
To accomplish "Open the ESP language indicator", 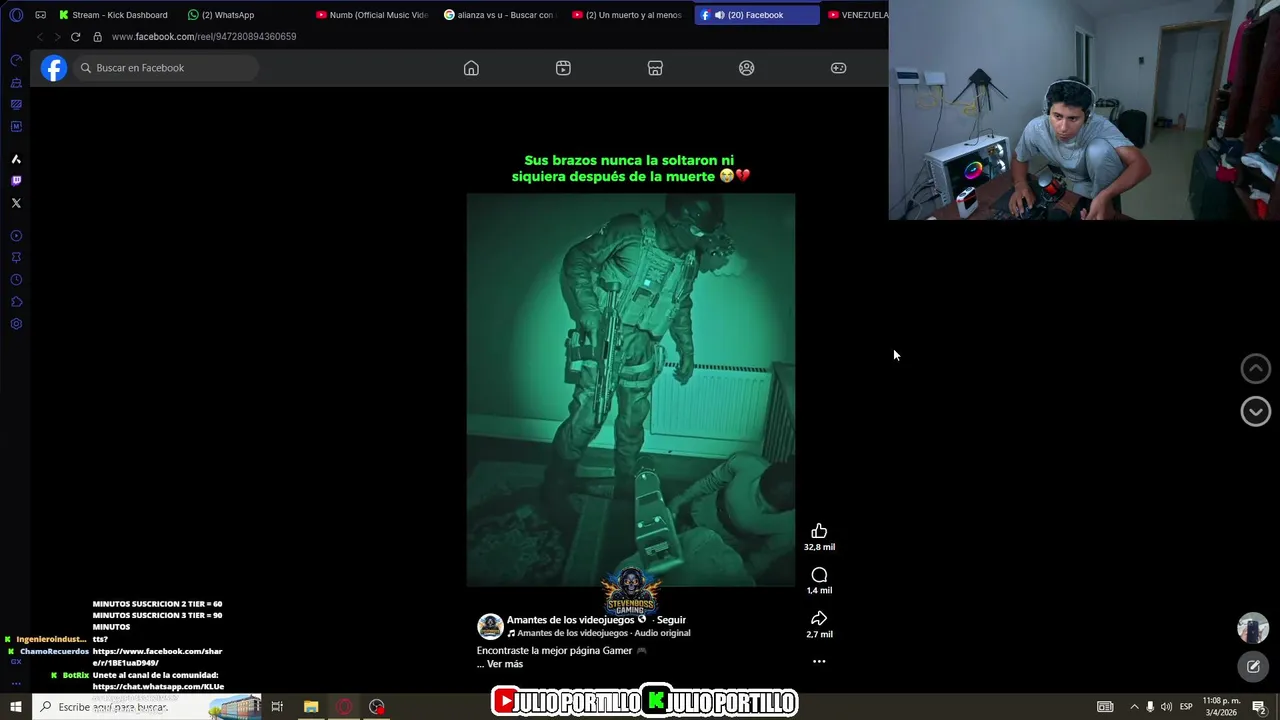I will [x=1186, y=707].
